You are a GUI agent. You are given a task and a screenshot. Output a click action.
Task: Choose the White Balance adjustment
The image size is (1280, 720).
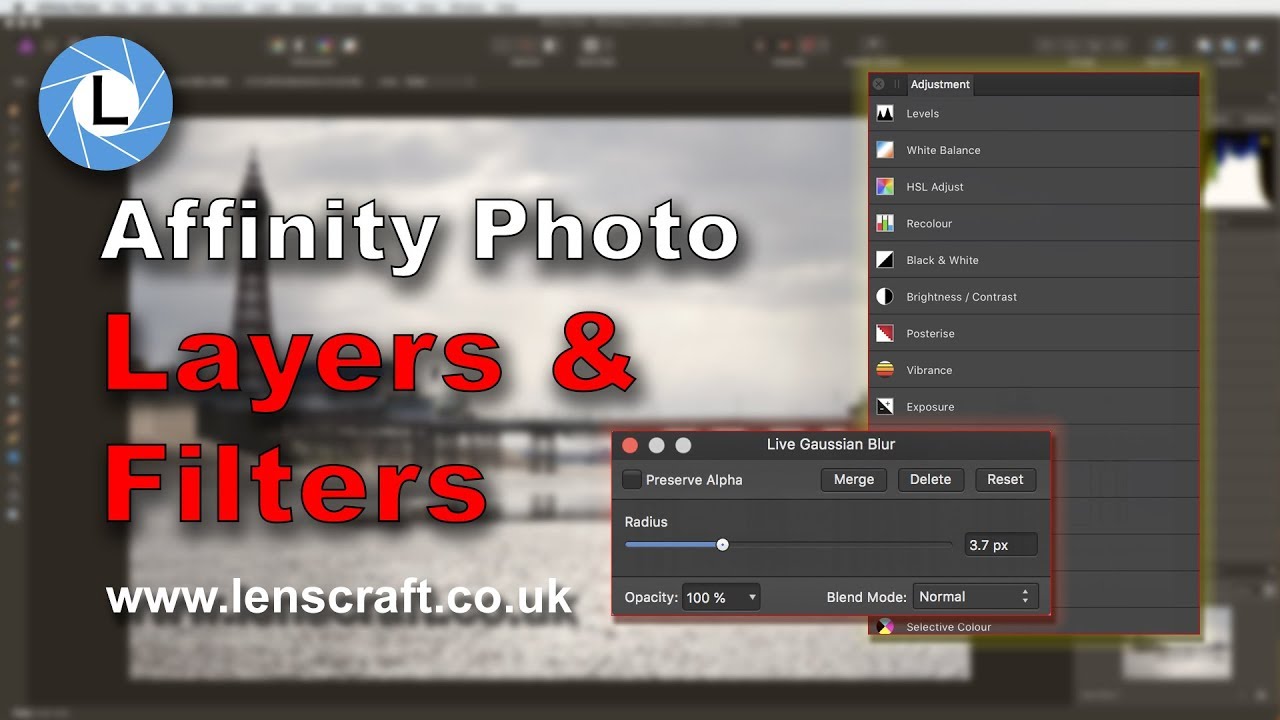tap(1035, 150)
